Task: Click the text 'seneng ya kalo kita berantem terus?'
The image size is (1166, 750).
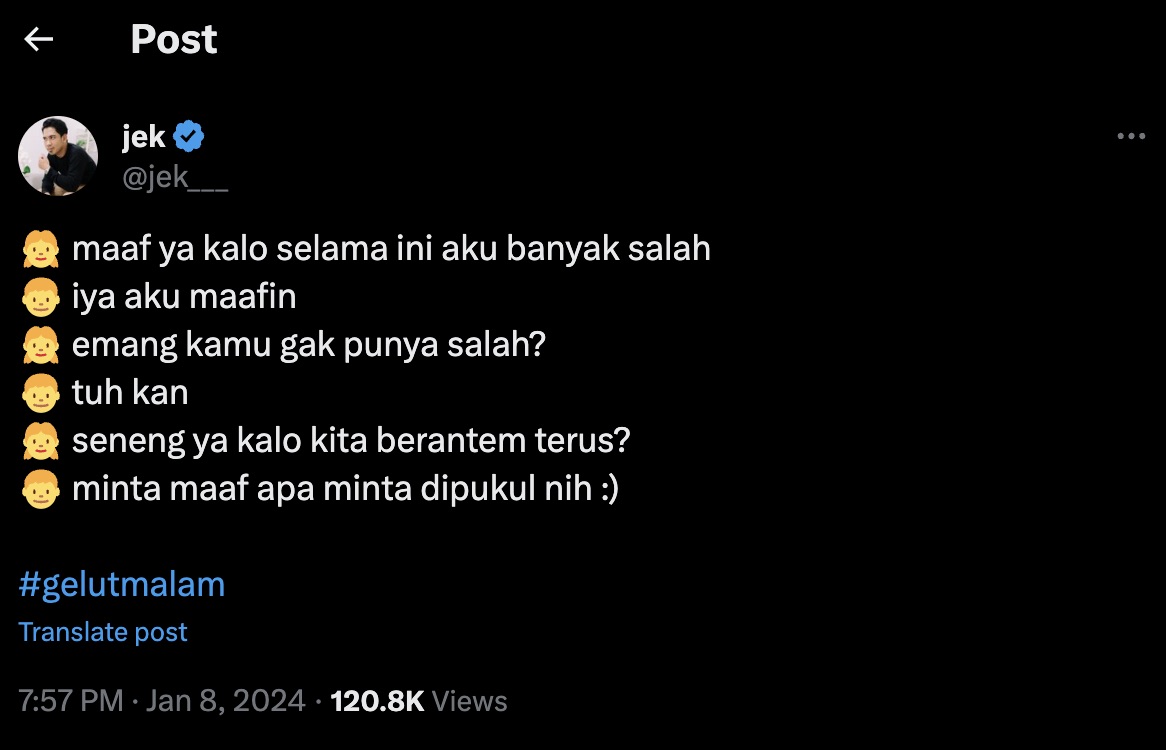Action: [x=351, y=441]
